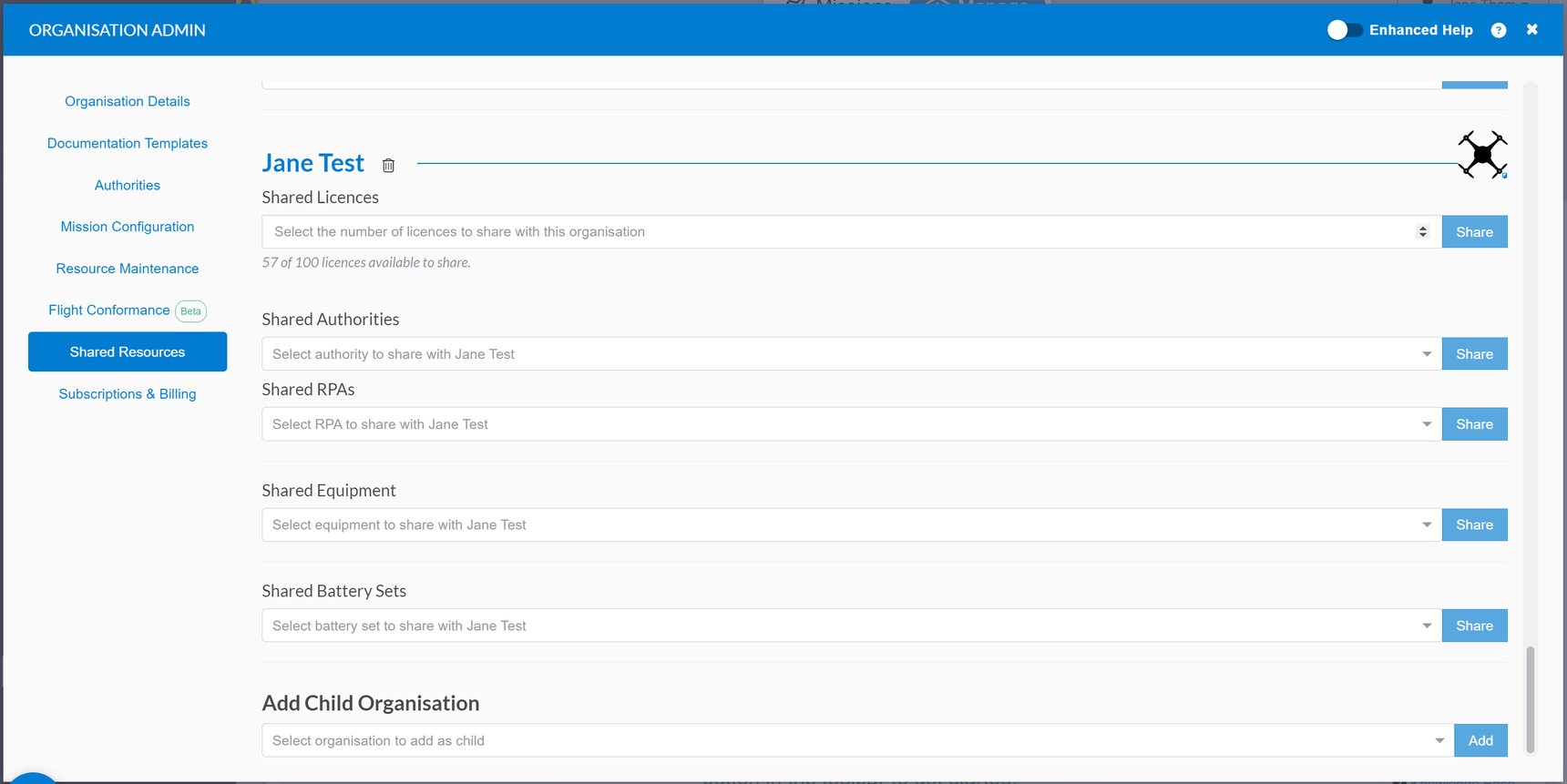Screen dimensions: 1567x784
Task: Expand the Select RPA dropdown
Action: pyautogui.click(x=852, y=423)
